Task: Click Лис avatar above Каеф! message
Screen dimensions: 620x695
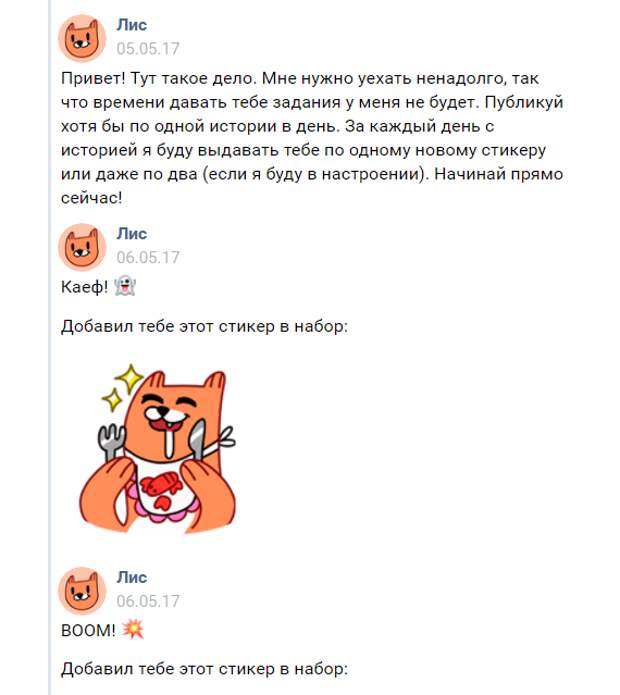Action: 82,247
